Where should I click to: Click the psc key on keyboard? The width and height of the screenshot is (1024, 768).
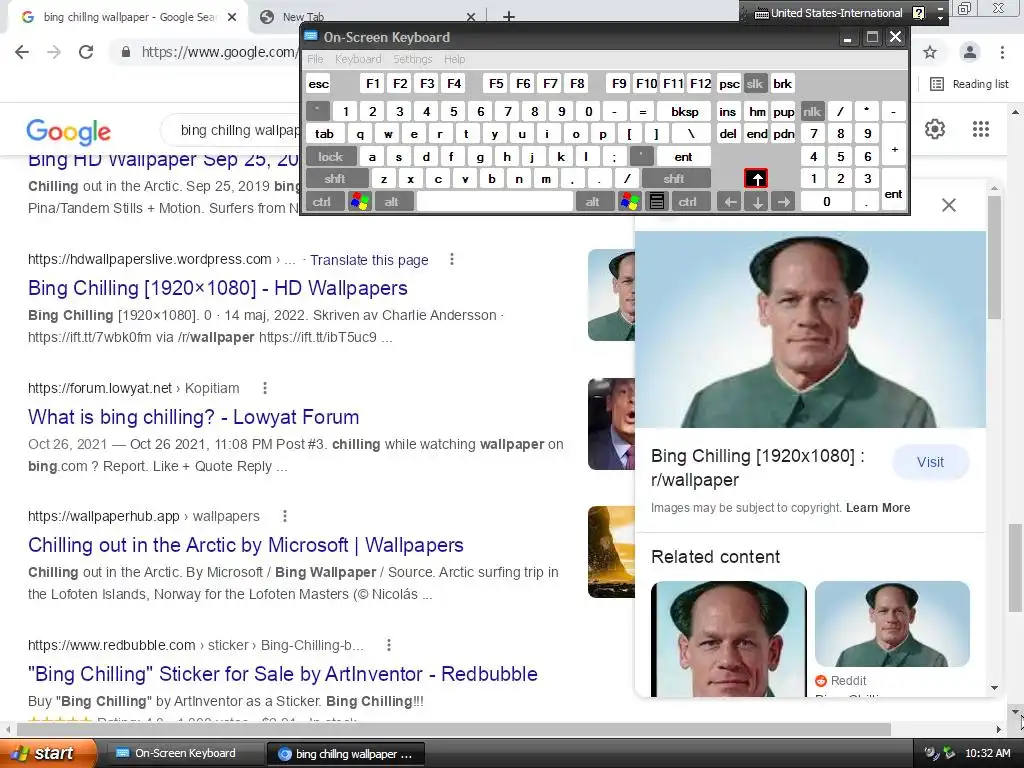[729, 84]
